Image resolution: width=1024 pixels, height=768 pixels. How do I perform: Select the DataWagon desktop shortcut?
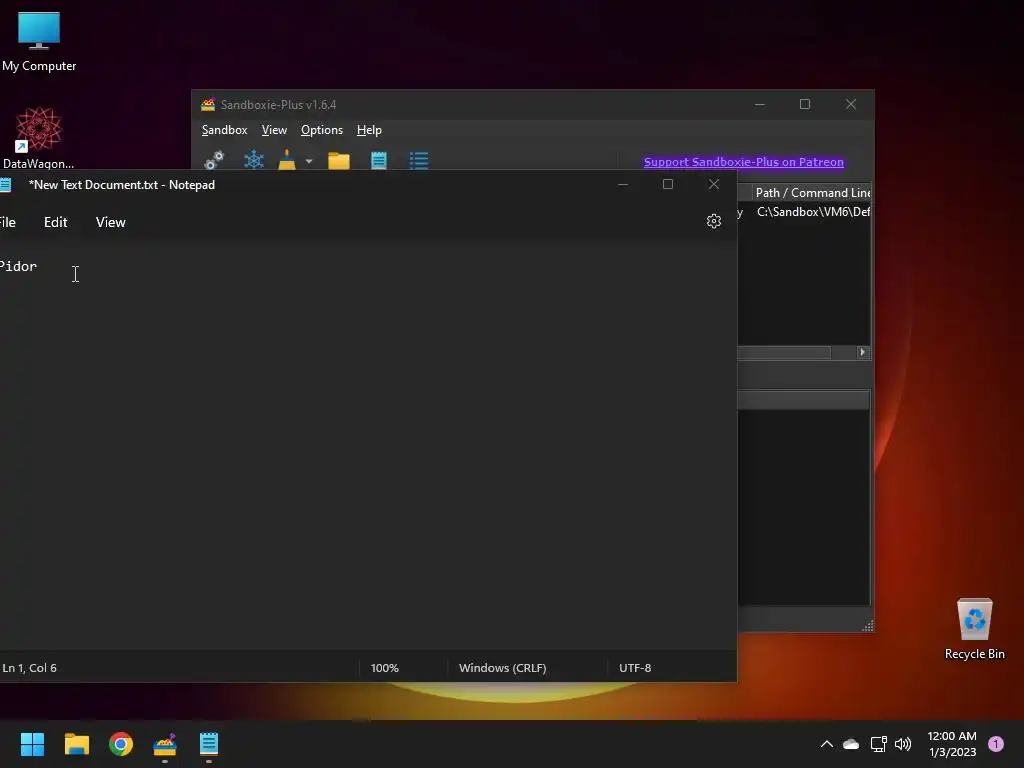click(38, 138)
